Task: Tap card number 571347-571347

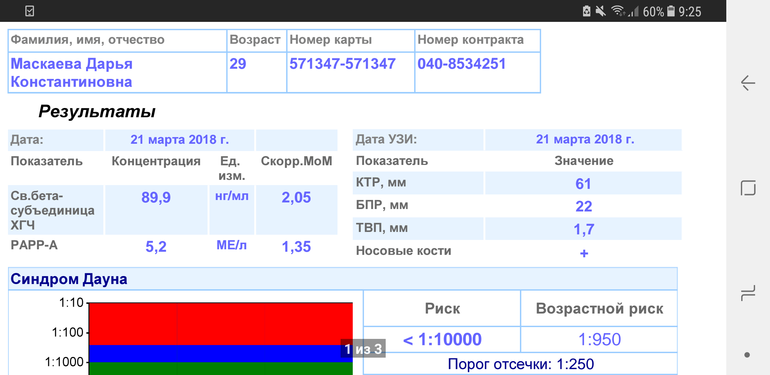Action: coord(342,64)
